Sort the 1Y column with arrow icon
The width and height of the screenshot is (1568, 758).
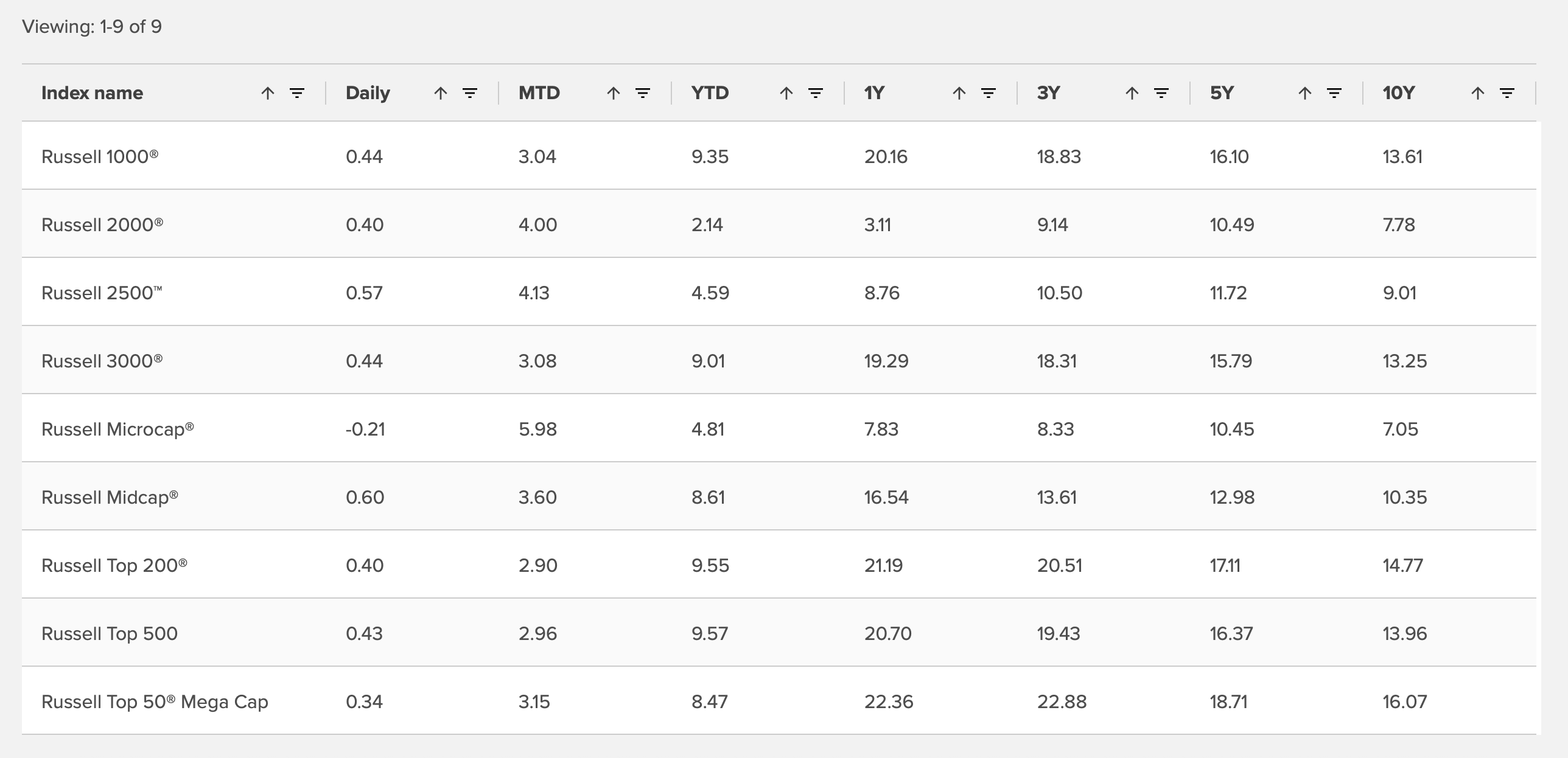(x=959, y=93)
